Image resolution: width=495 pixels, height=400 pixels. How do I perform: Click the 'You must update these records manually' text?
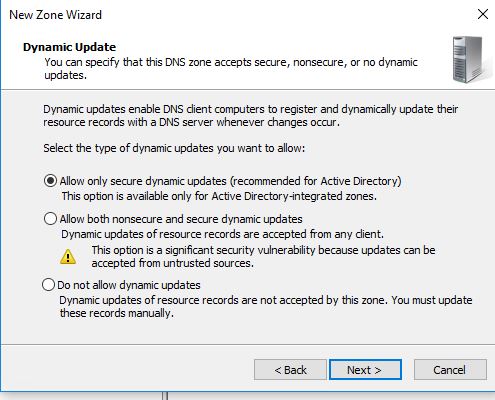(x=266, y=307)
